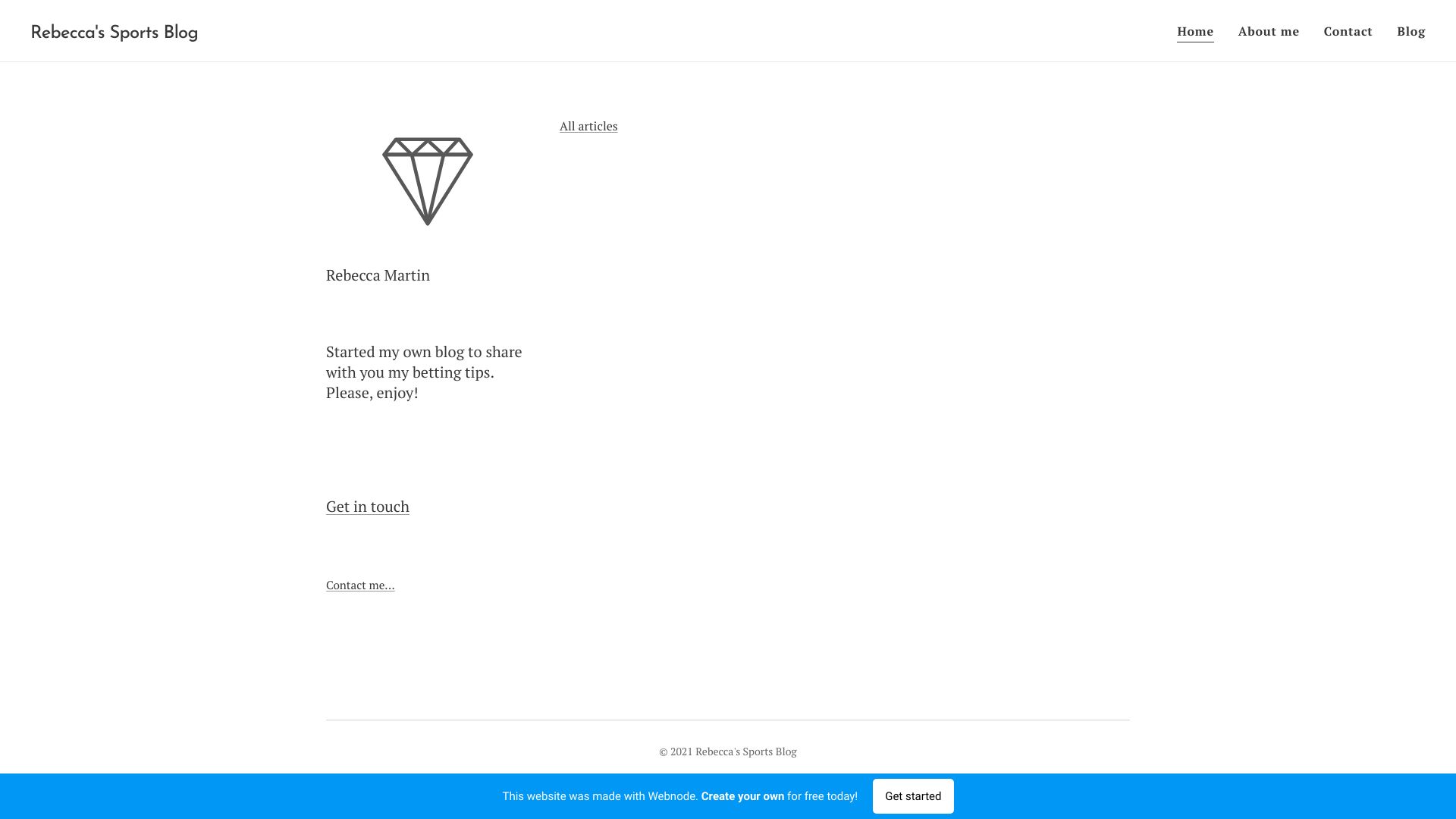Click the About me navigation link

[x=1268, y=31]
